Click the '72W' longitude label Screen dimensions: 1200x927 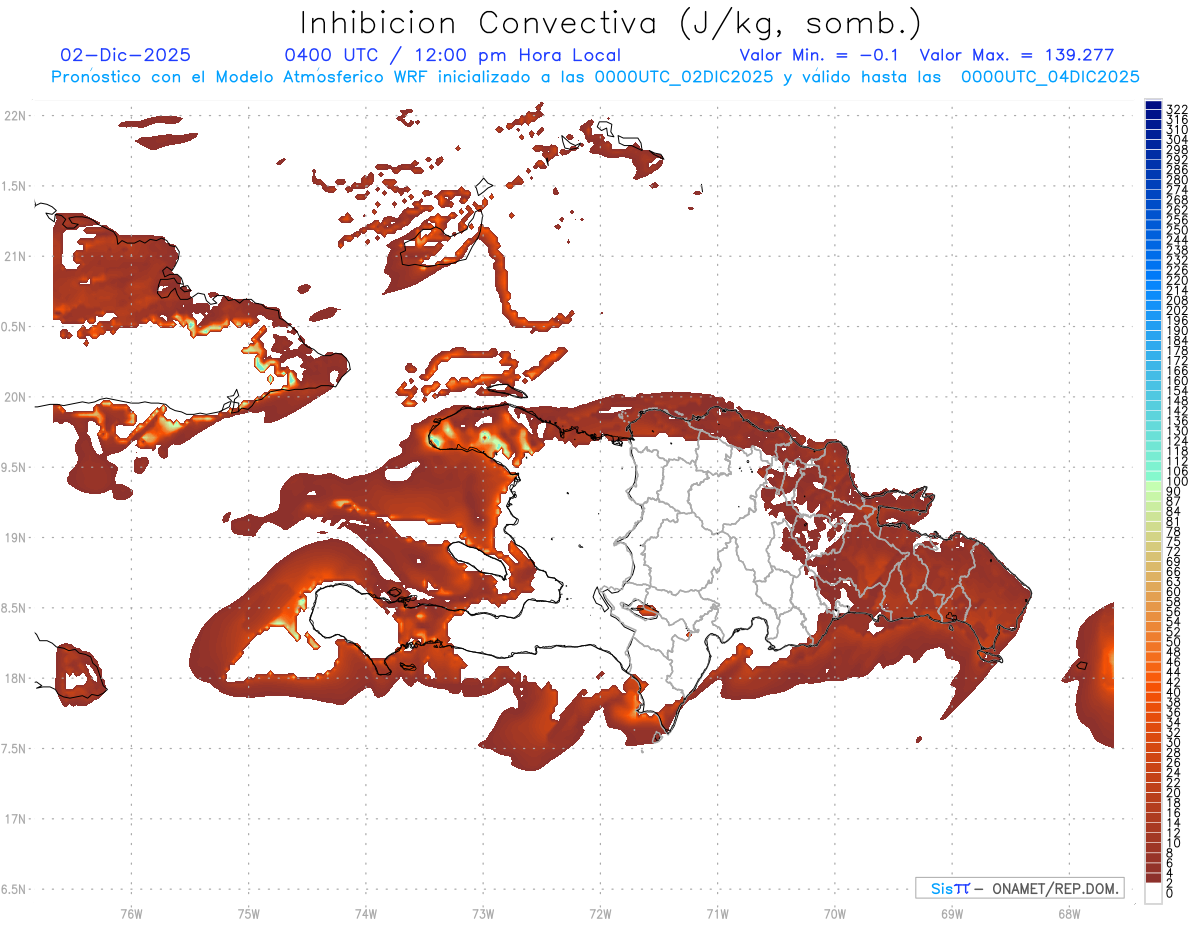point(600,913)
